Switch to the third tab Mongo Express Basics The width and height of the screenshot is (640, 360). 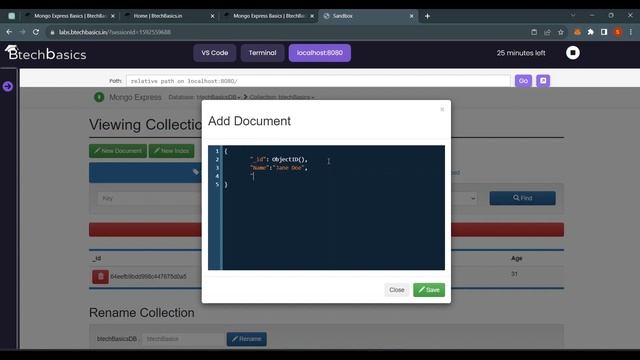269,16
